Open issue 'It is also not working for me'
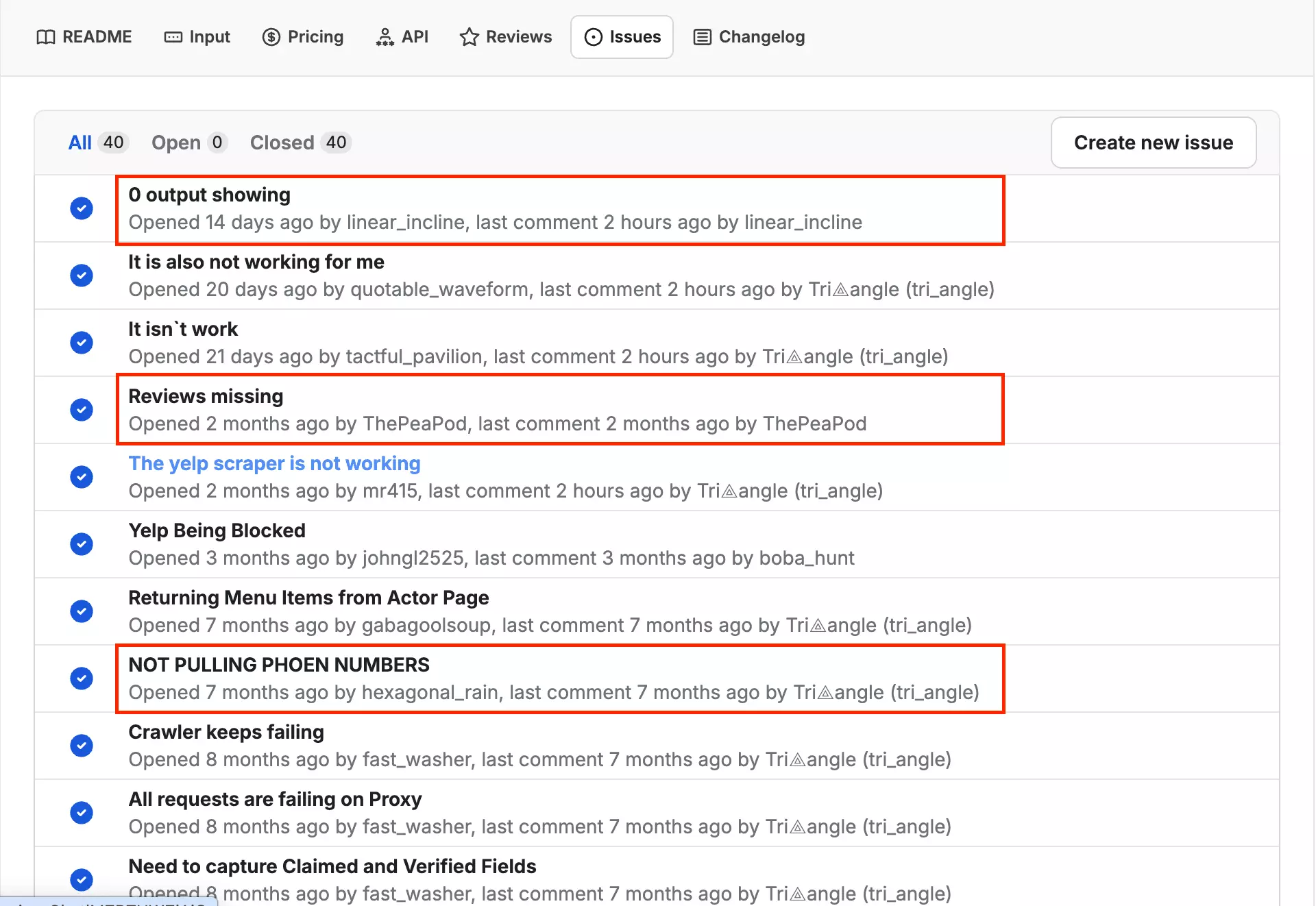Image resolution: width=1316 pixels, height=906 pixels. point(256,262)
